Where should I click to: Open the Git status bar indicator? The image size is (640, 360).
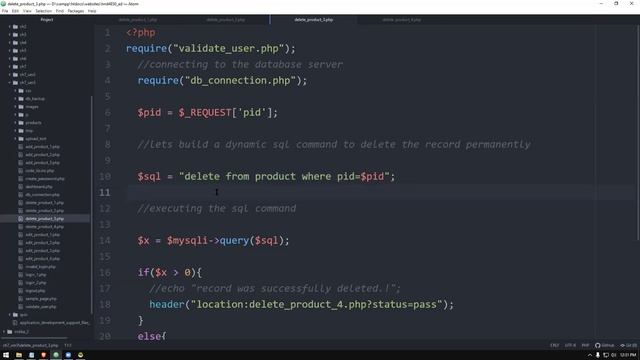click(x=629, y=345)
